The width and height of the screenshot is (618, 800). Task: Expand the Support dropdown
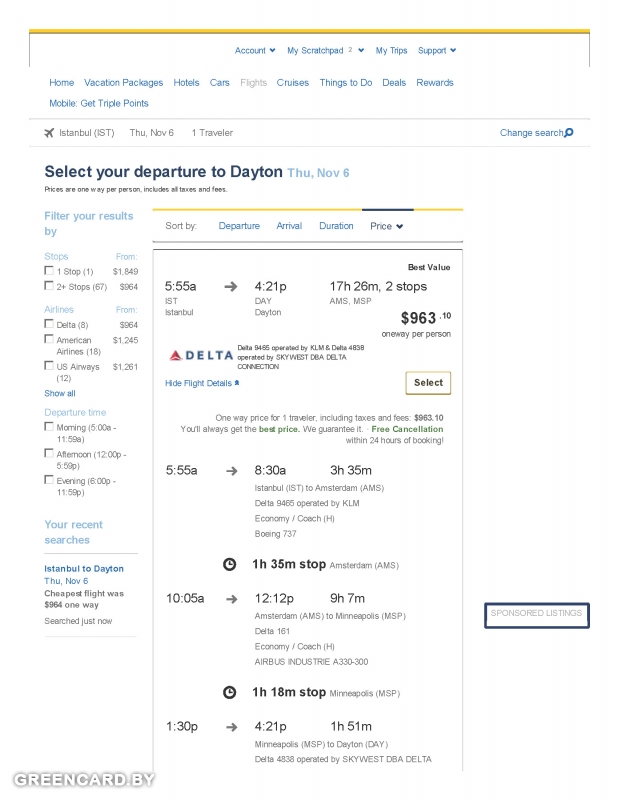point(437,51)
